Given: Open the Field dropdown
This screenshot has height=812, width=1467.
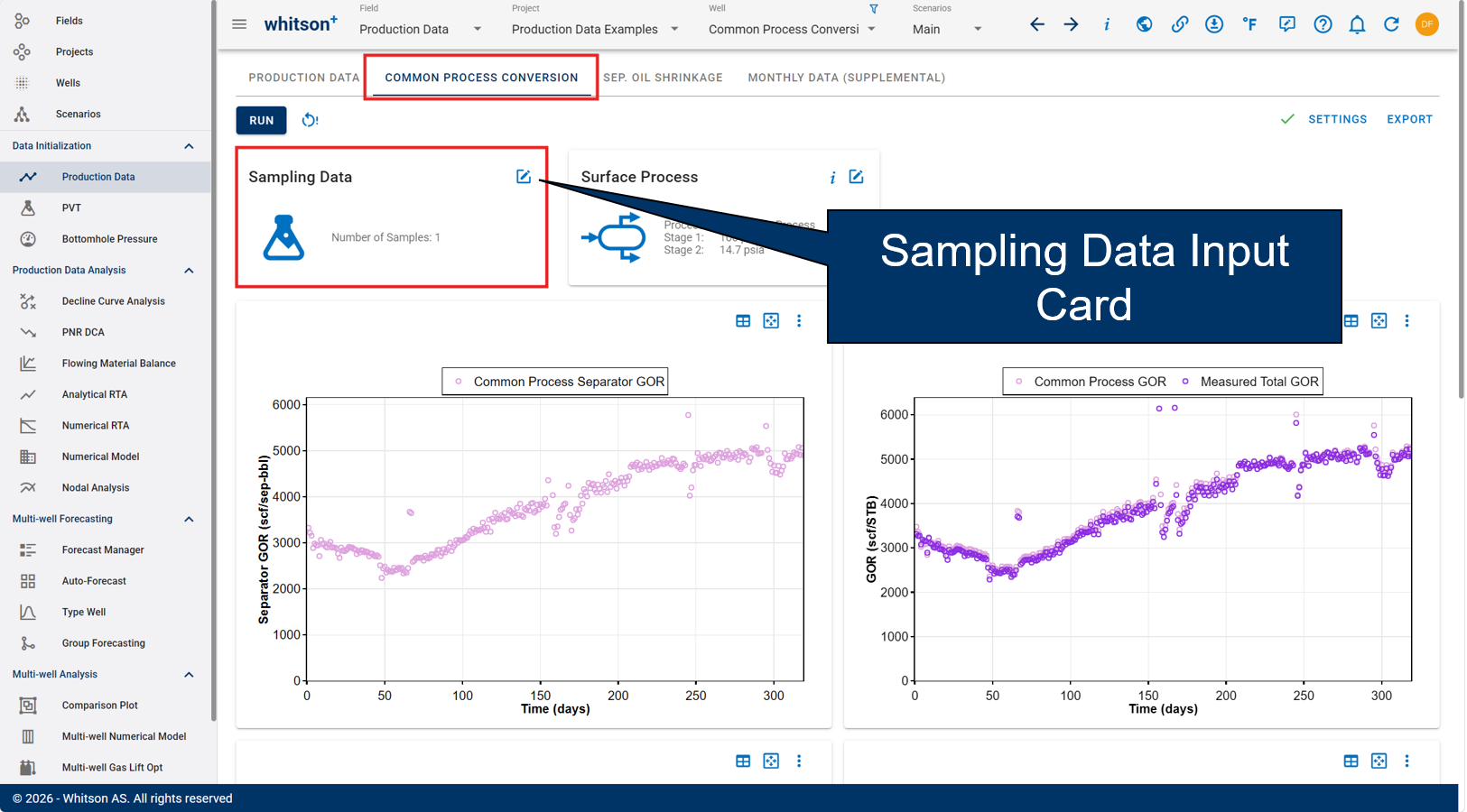Looking at the screenshot, I should (x=421, y=29).
